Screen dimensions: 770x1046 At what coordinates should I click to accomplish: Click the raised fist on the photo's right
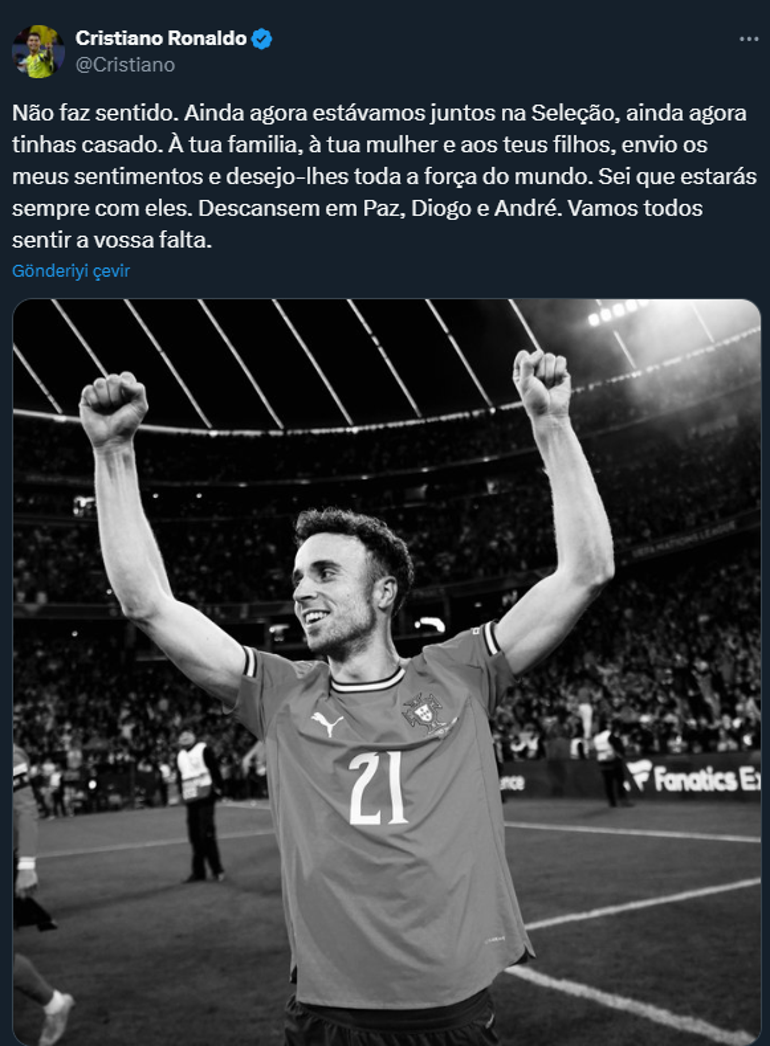click(542, 382)
